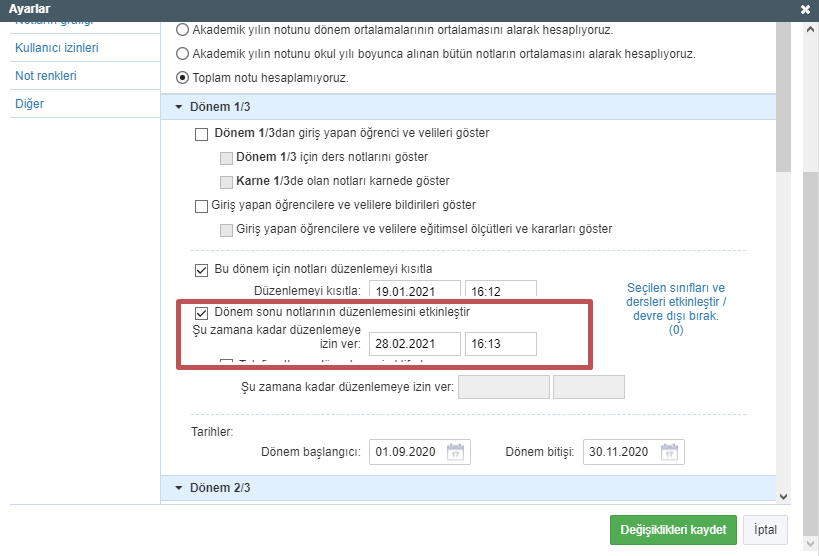Click scrollbar down arrow in settings panel
Screen dimensions: 819x556
coord(784,494)
